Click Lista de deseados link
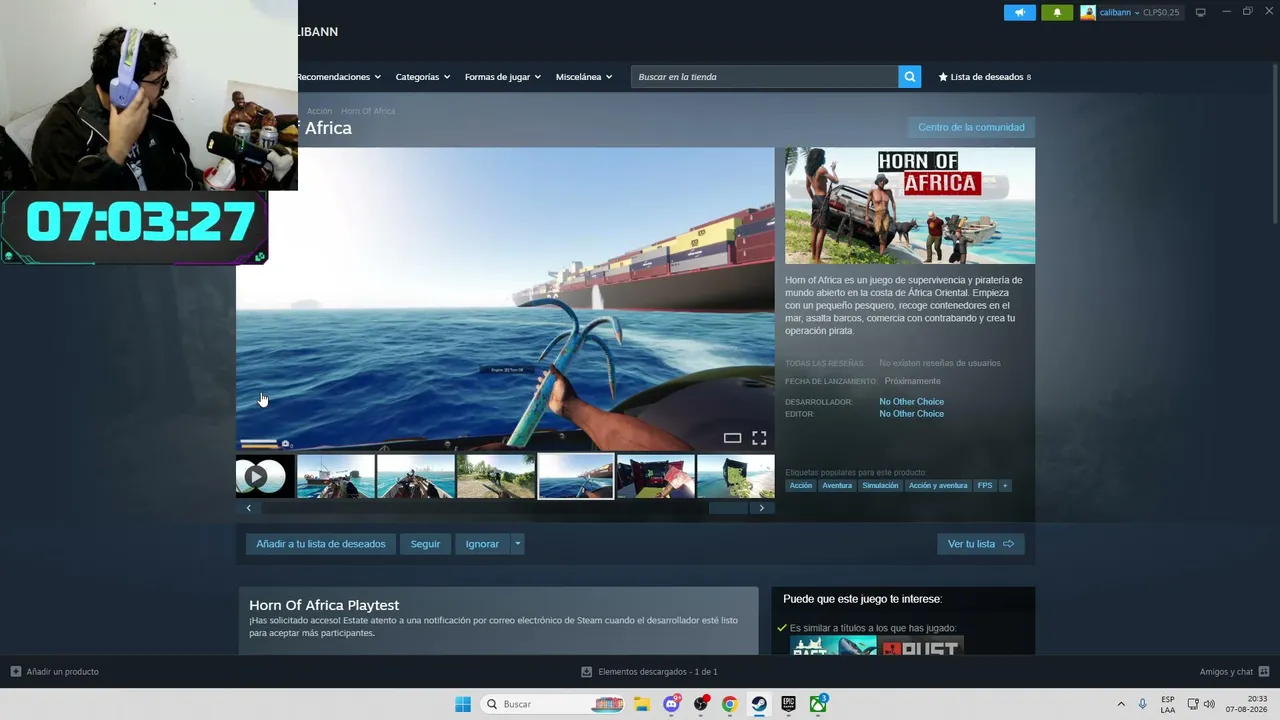1280x720 pixels. [x=984, y=77]
